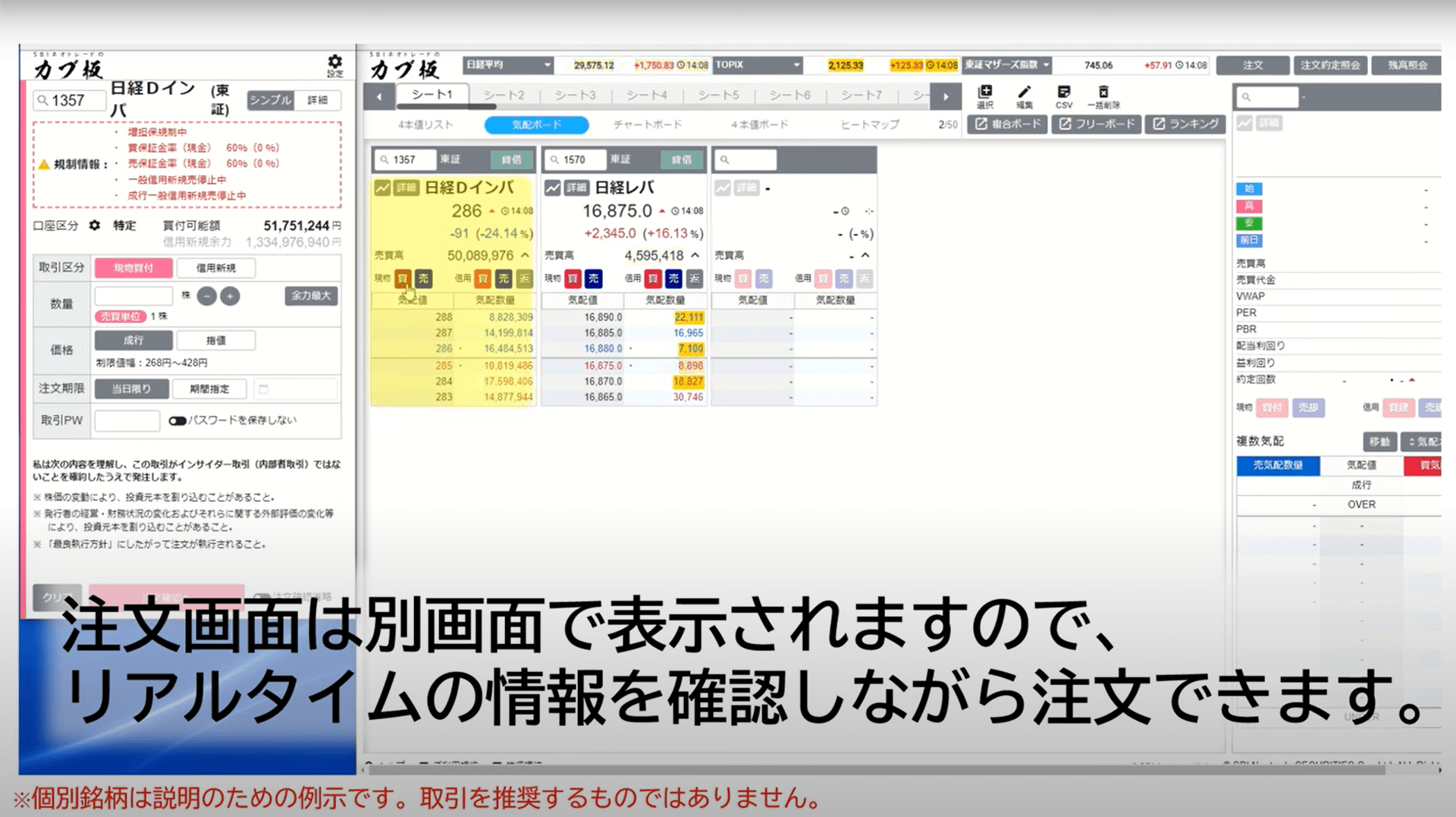Open the 複合ボード window
This screenshot has width=1456, height=817.
[1008, 124]
